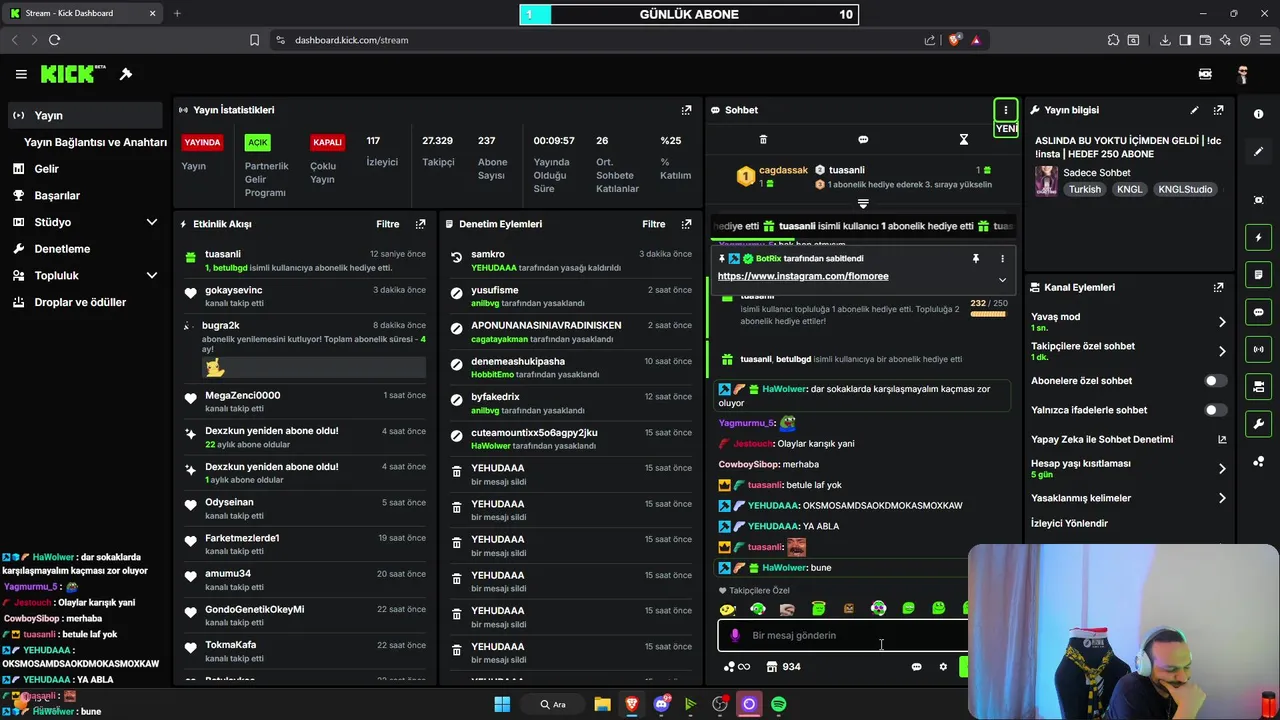Expand the pinned message chevron

[1002, 279]
